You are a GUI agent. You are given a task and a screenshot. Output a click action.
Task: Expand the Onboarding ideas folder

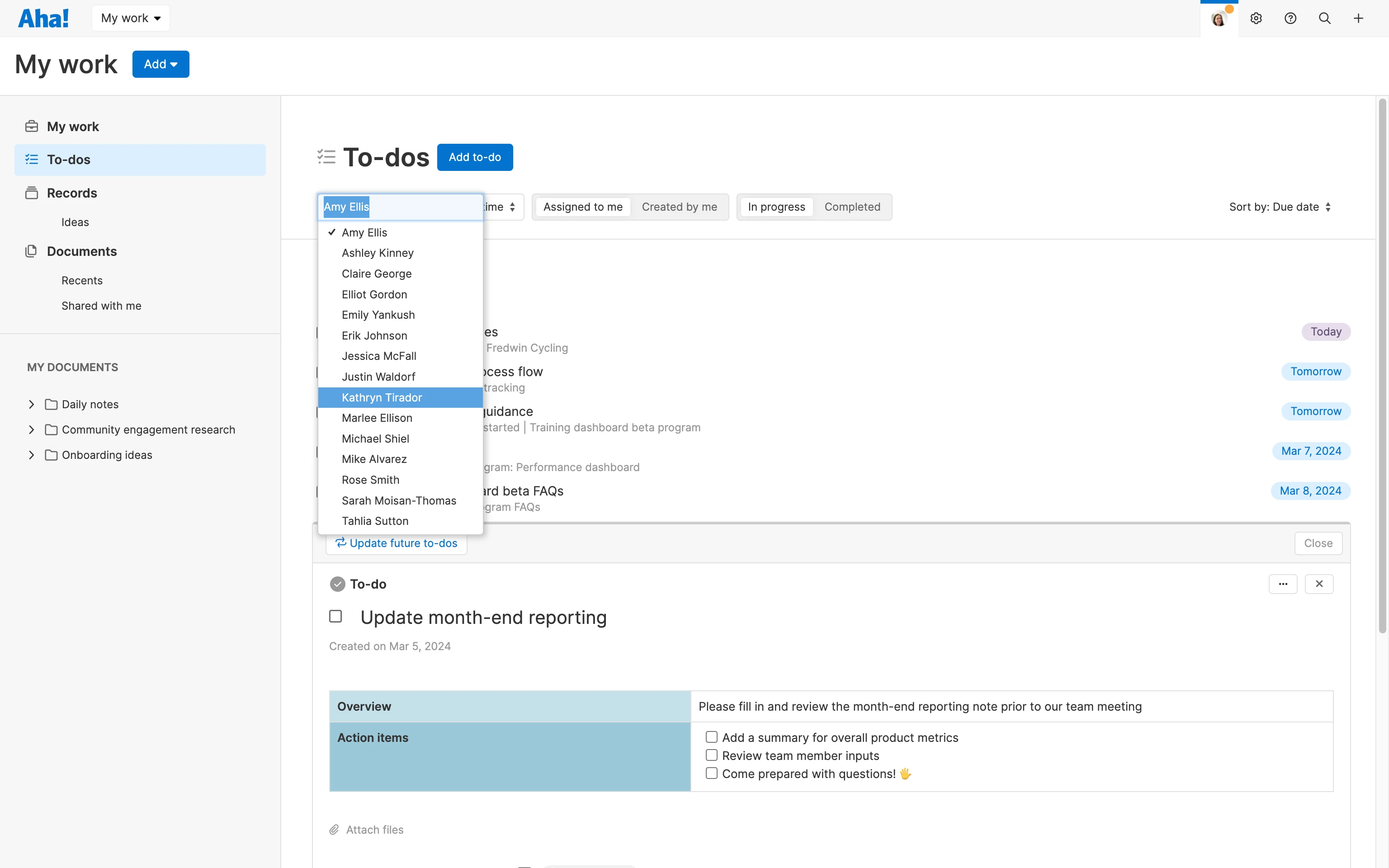32,455
